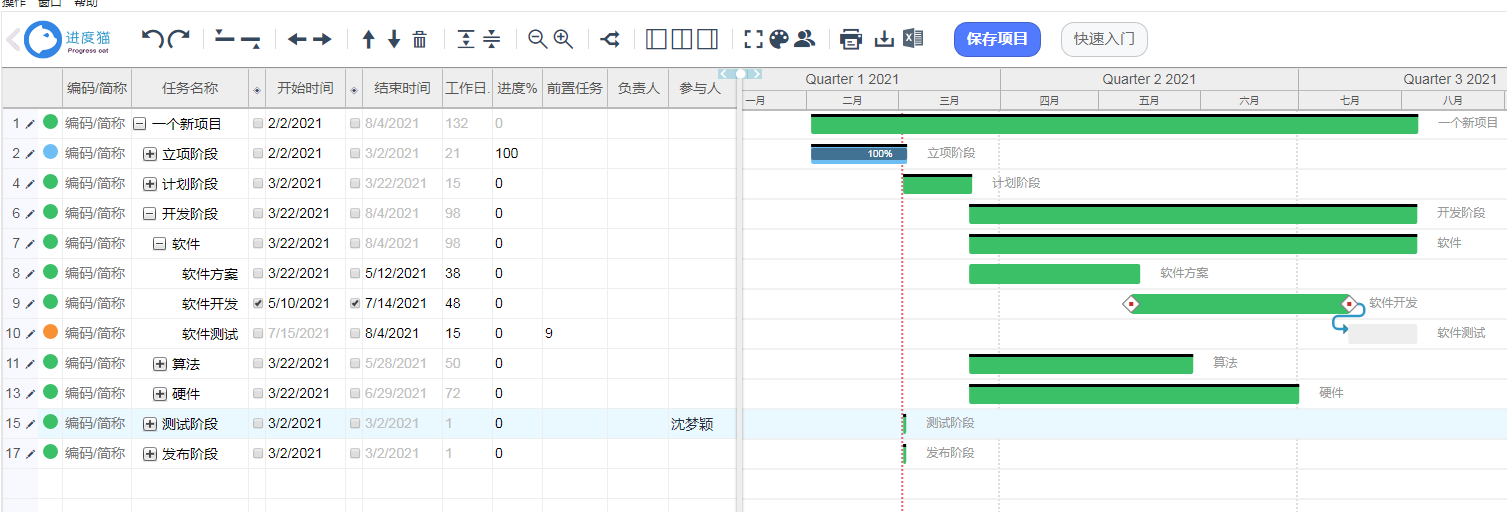Click the blue status dot on the 立项阶段 row
Screen dimensions: 1507x512
pyautogui.click(x=50, y=152)
